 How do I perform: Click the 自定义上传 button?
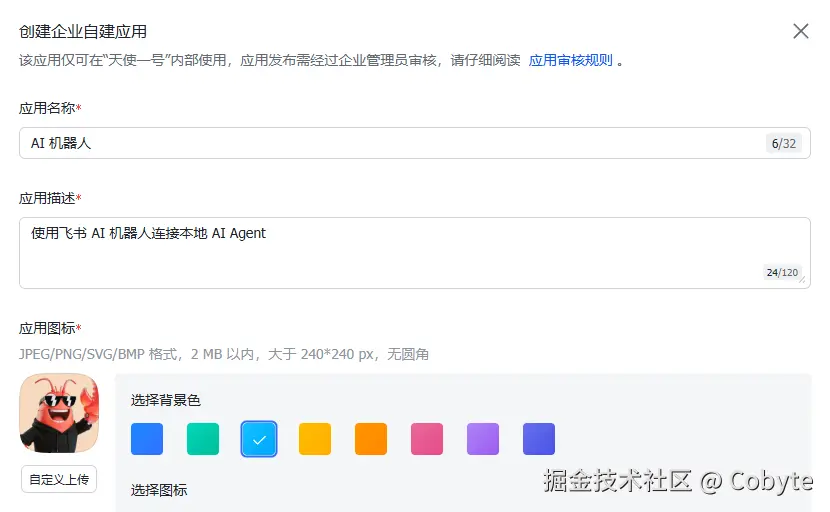coord(59,479)
